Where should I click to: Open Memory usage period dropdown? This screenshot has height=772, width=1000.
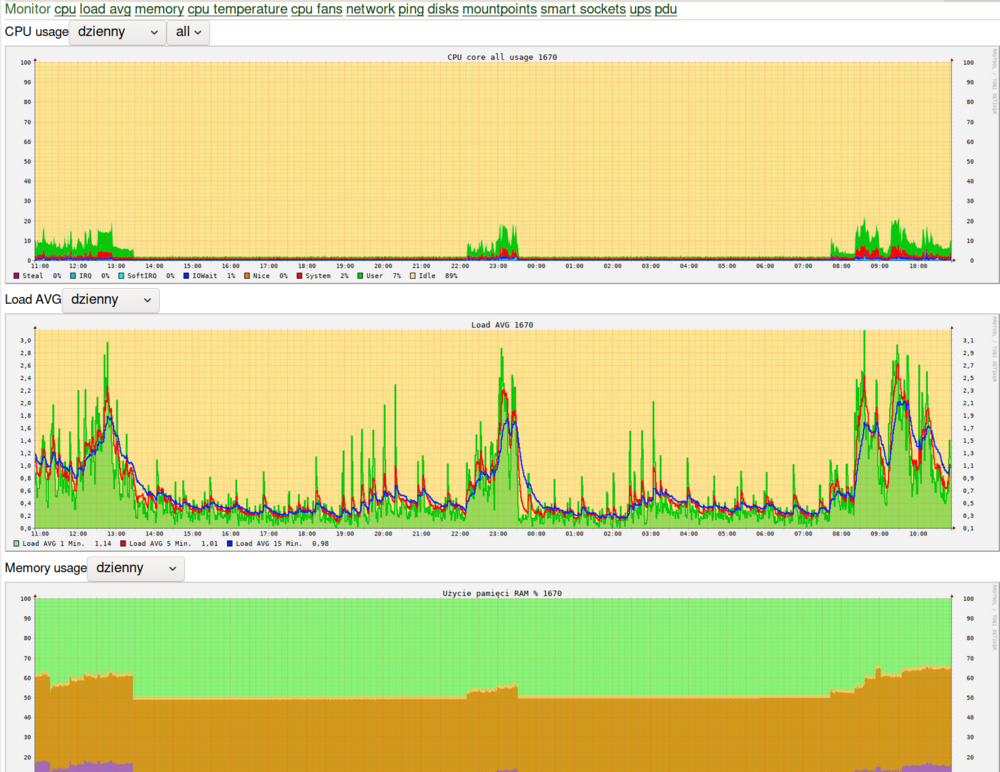coord(136,568)
